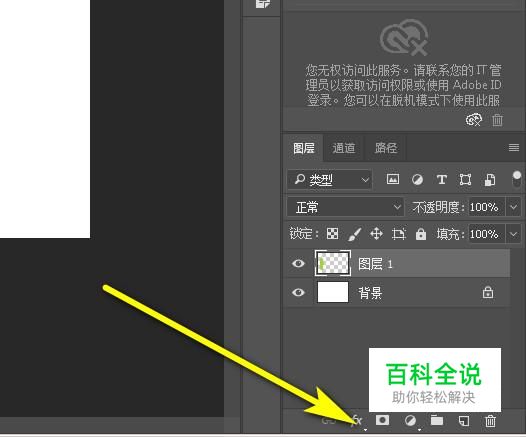Image resolution: width=526 pixels, height=437 pixels.
Task: Lock image pixels with brush icon
Action: click(355, 234)
